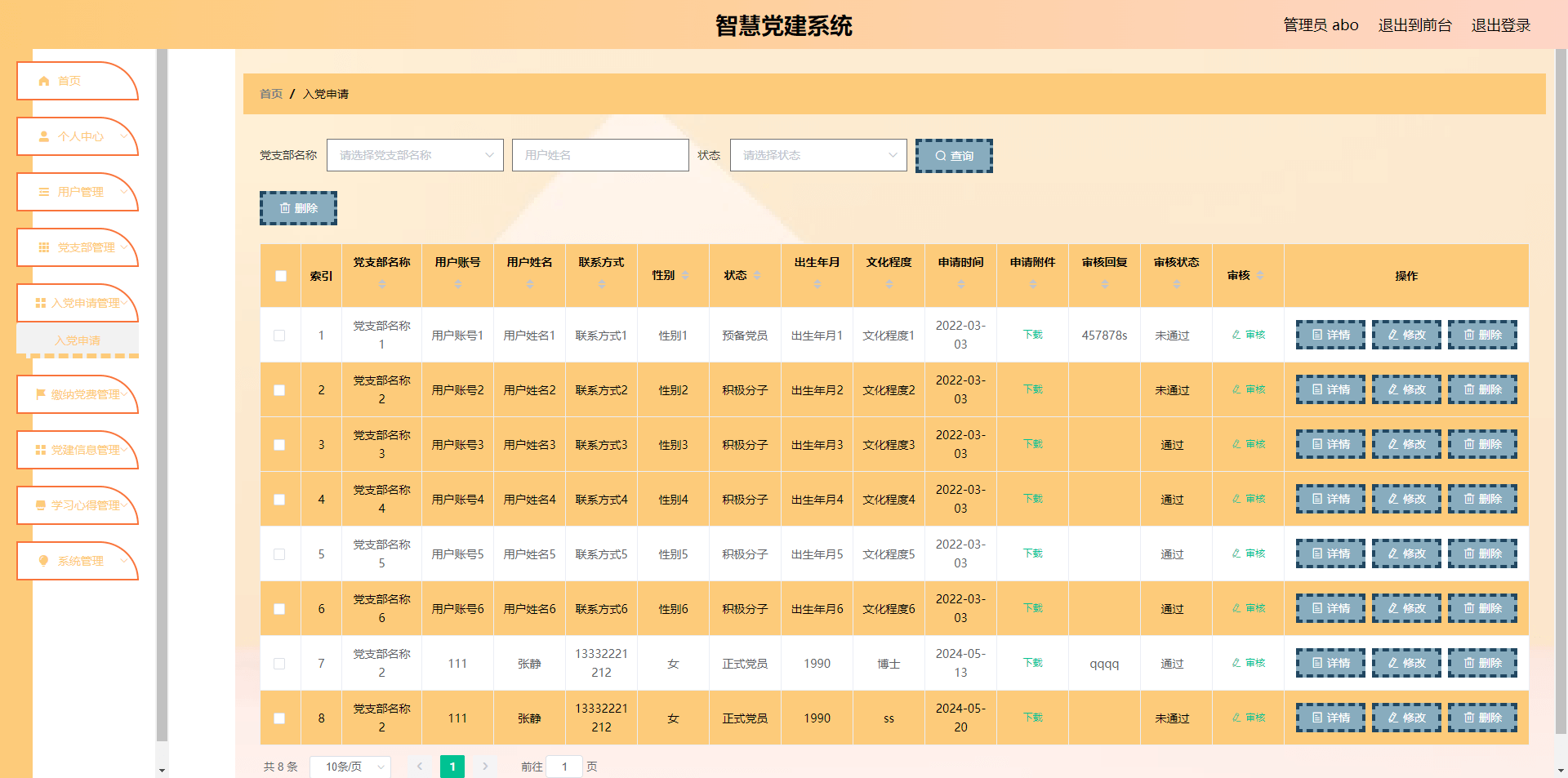Check the checkbox for row 3
The image size is (1568, 778).
pos(279,445)
